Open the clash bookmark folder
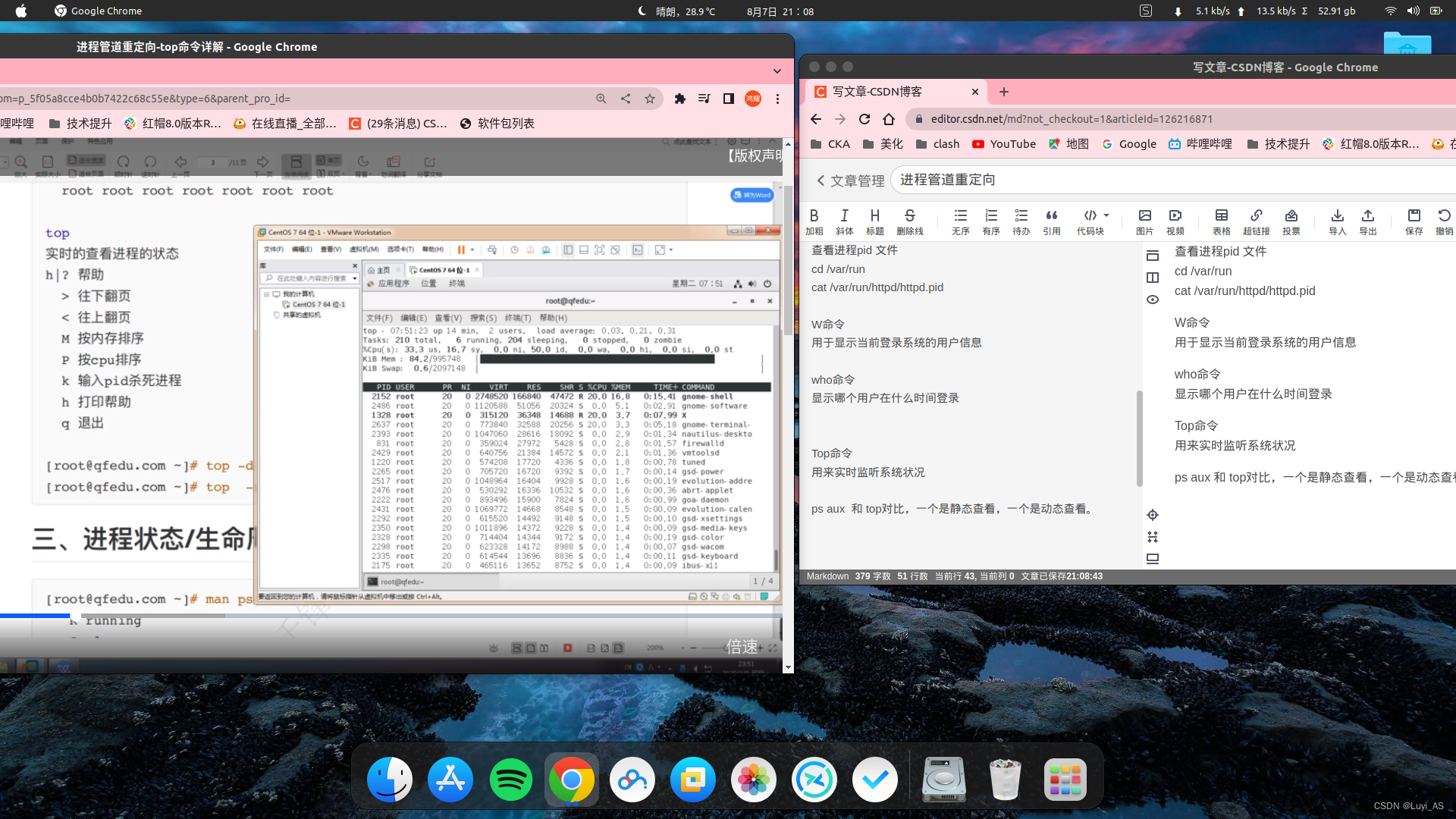The image size is (1456, 819). [x=937, y=144]
